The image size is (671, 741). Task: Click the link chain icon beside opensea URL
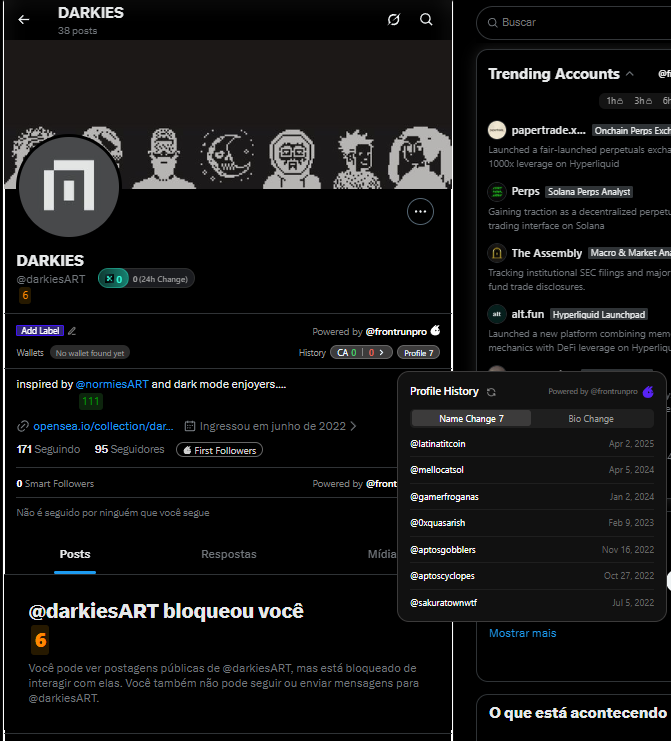pos(23,426)
